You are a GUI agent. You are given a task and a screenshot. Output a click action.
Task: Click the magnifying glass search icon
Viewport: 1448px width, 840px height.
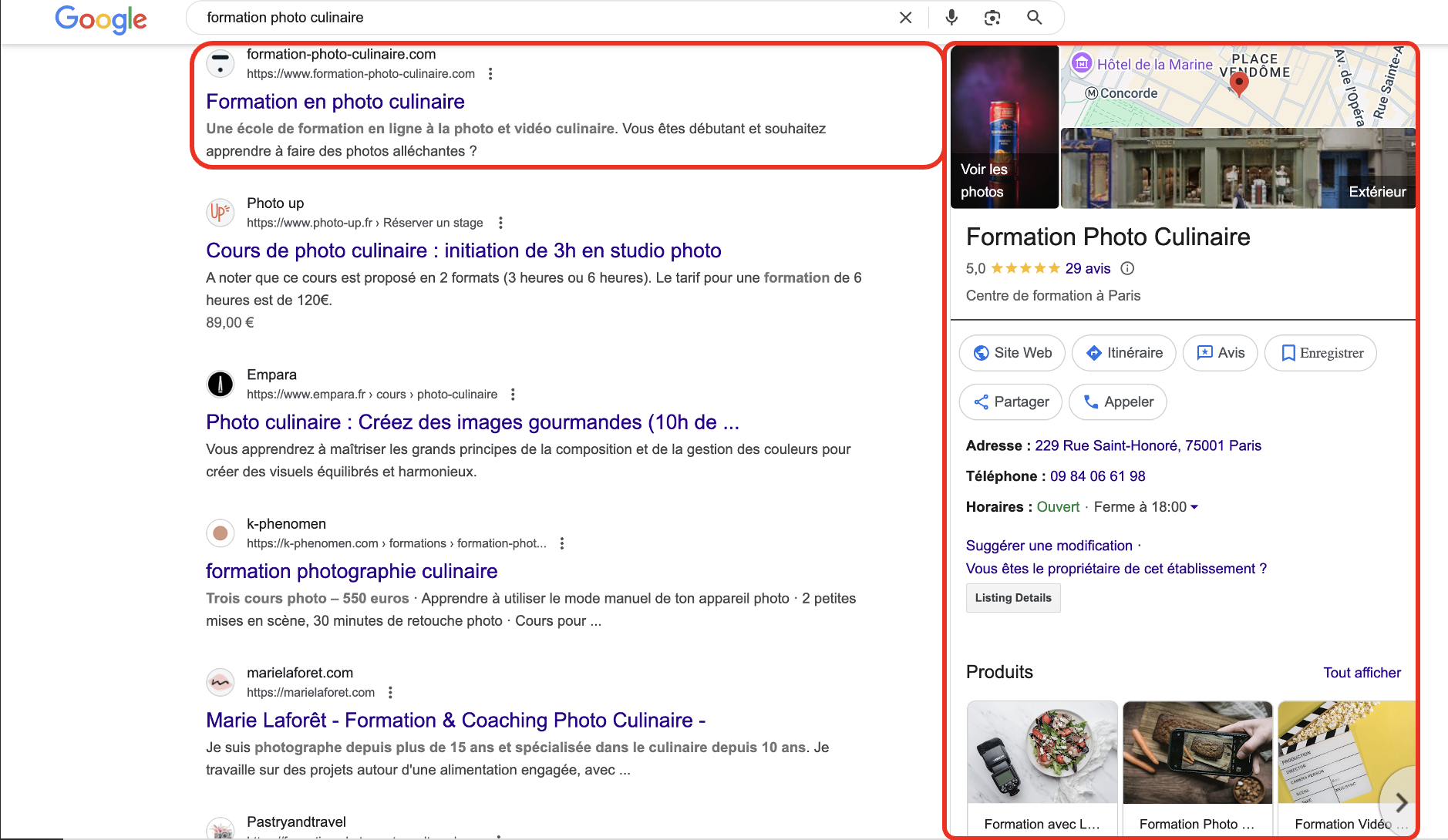click(1035, 18)
